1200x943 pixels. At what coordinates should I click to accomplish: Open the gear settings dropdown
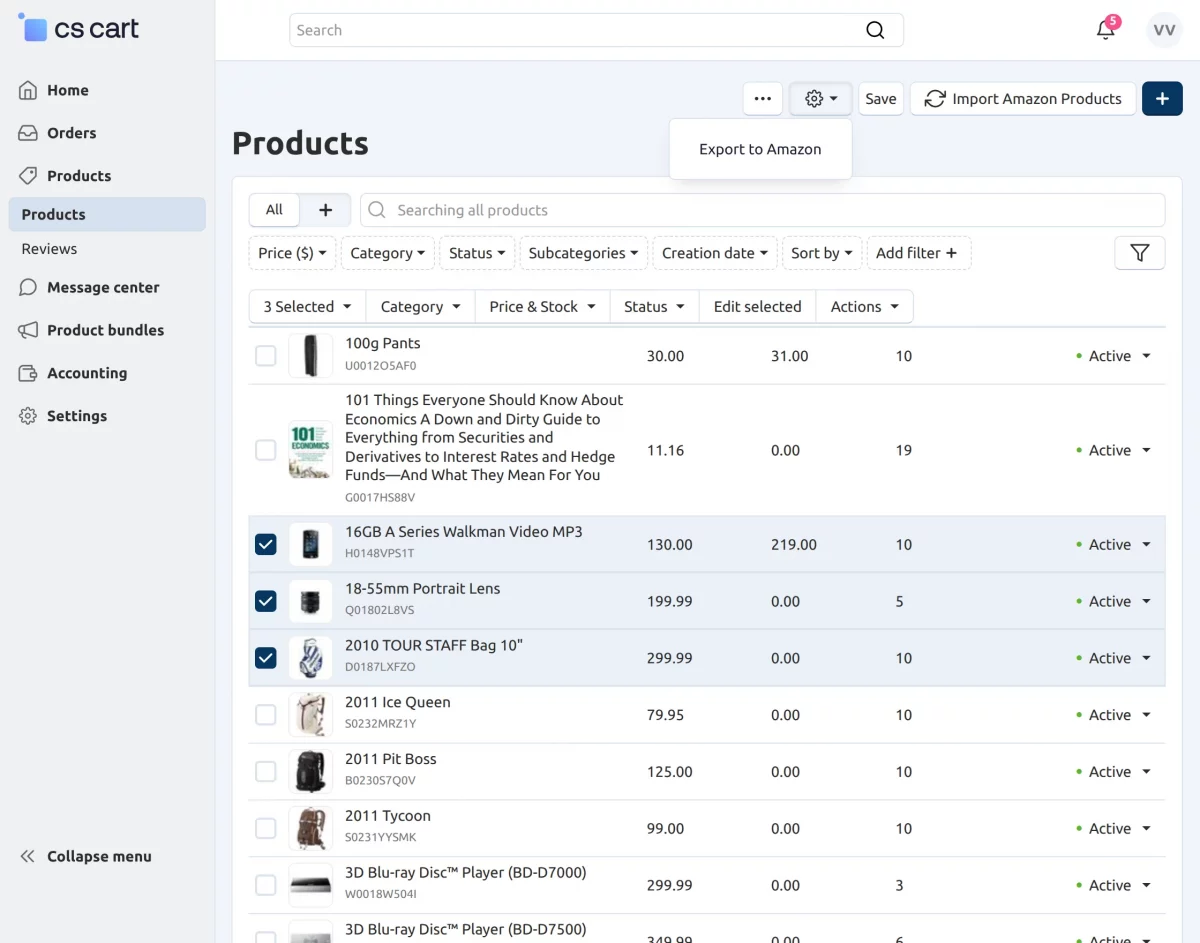(821, 99)
